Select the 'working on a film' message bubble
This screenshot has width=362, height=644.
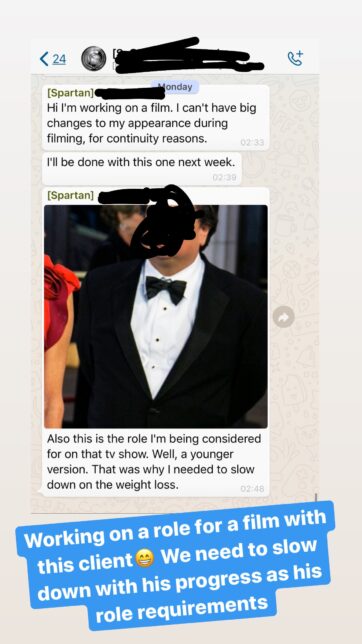pyautogui.click(x=156, y=117)
